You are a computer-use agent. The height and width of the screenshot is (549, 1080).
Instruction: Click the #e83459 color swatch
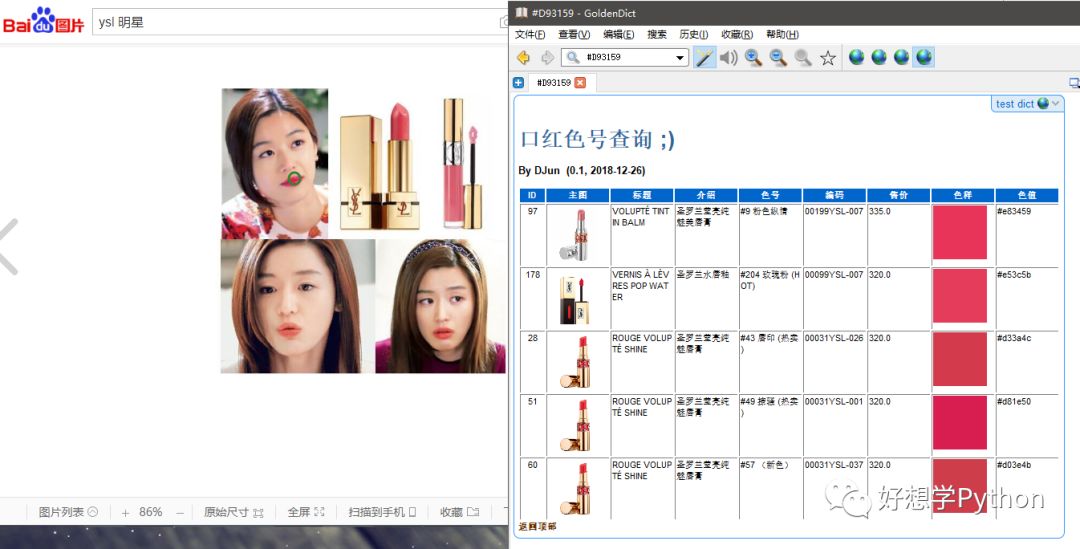[959, 232]
